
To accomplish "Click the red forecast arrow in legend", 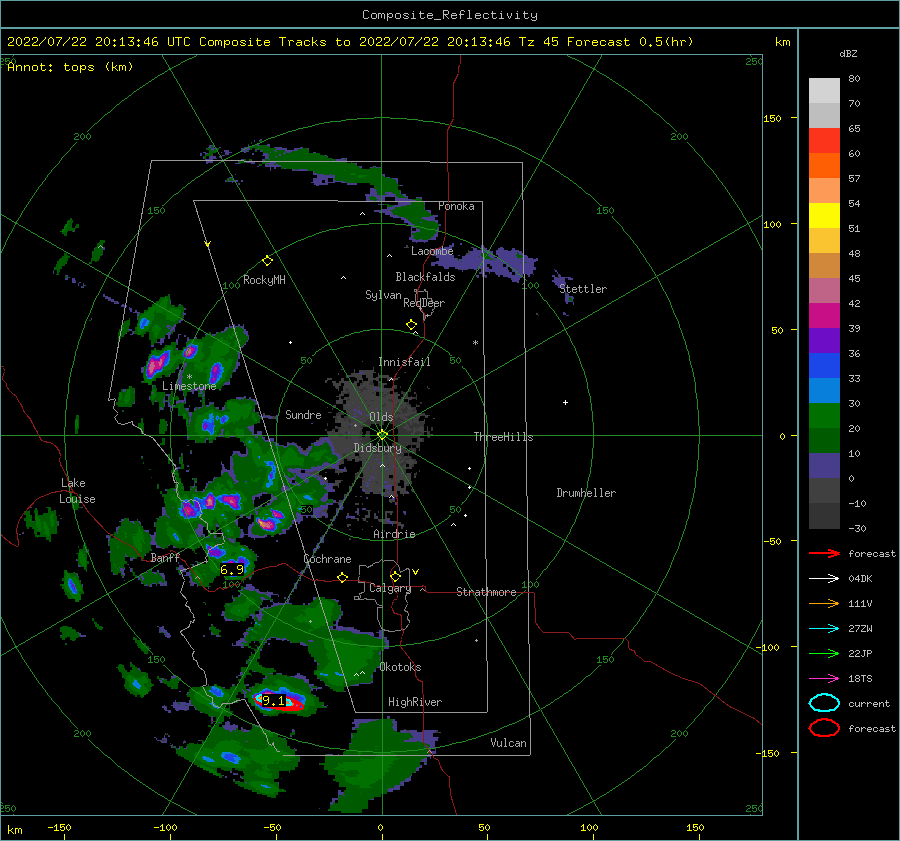I will 824,553.
